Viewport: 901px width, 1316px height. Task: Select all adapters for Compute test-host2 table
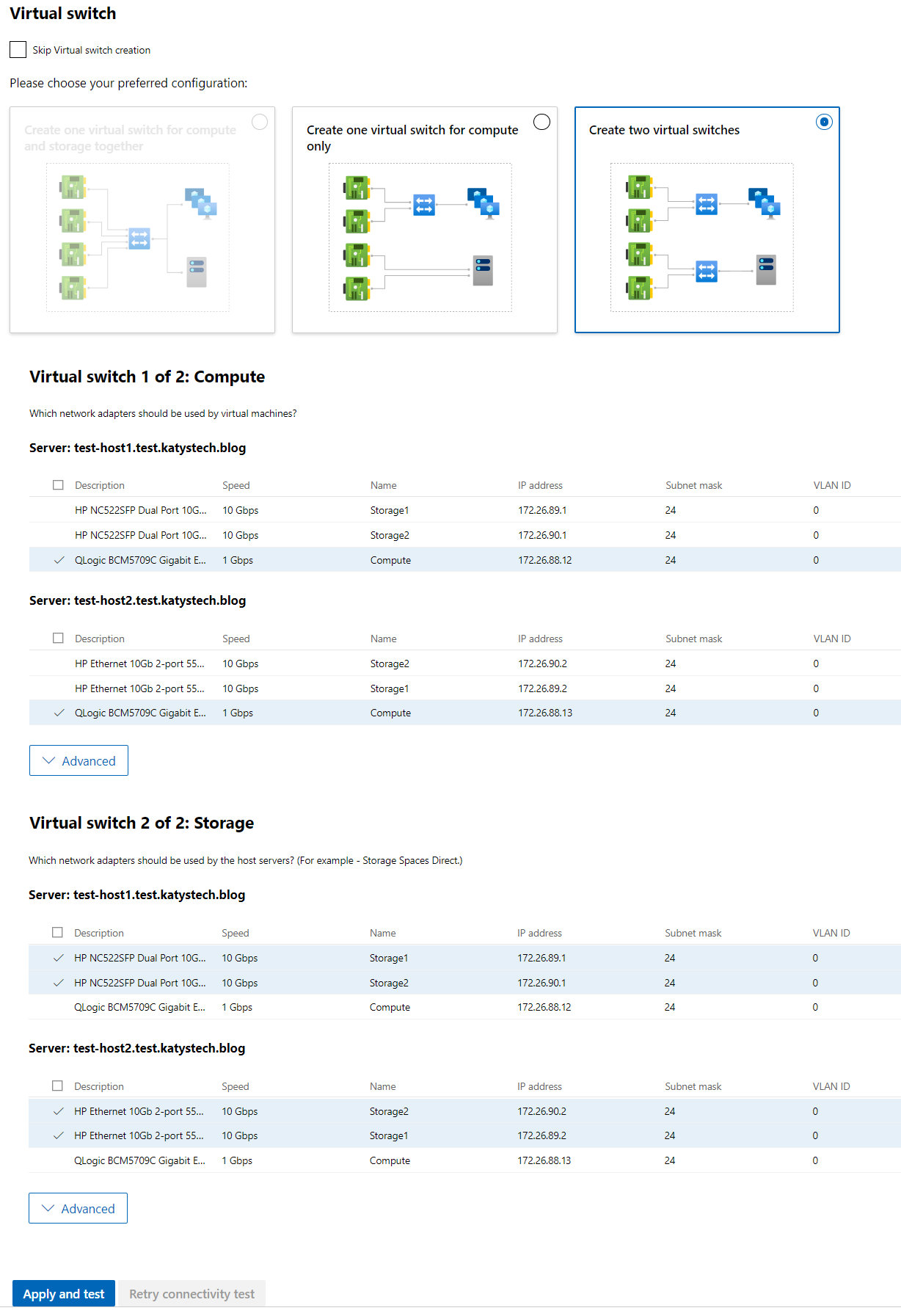click(59, 639)
